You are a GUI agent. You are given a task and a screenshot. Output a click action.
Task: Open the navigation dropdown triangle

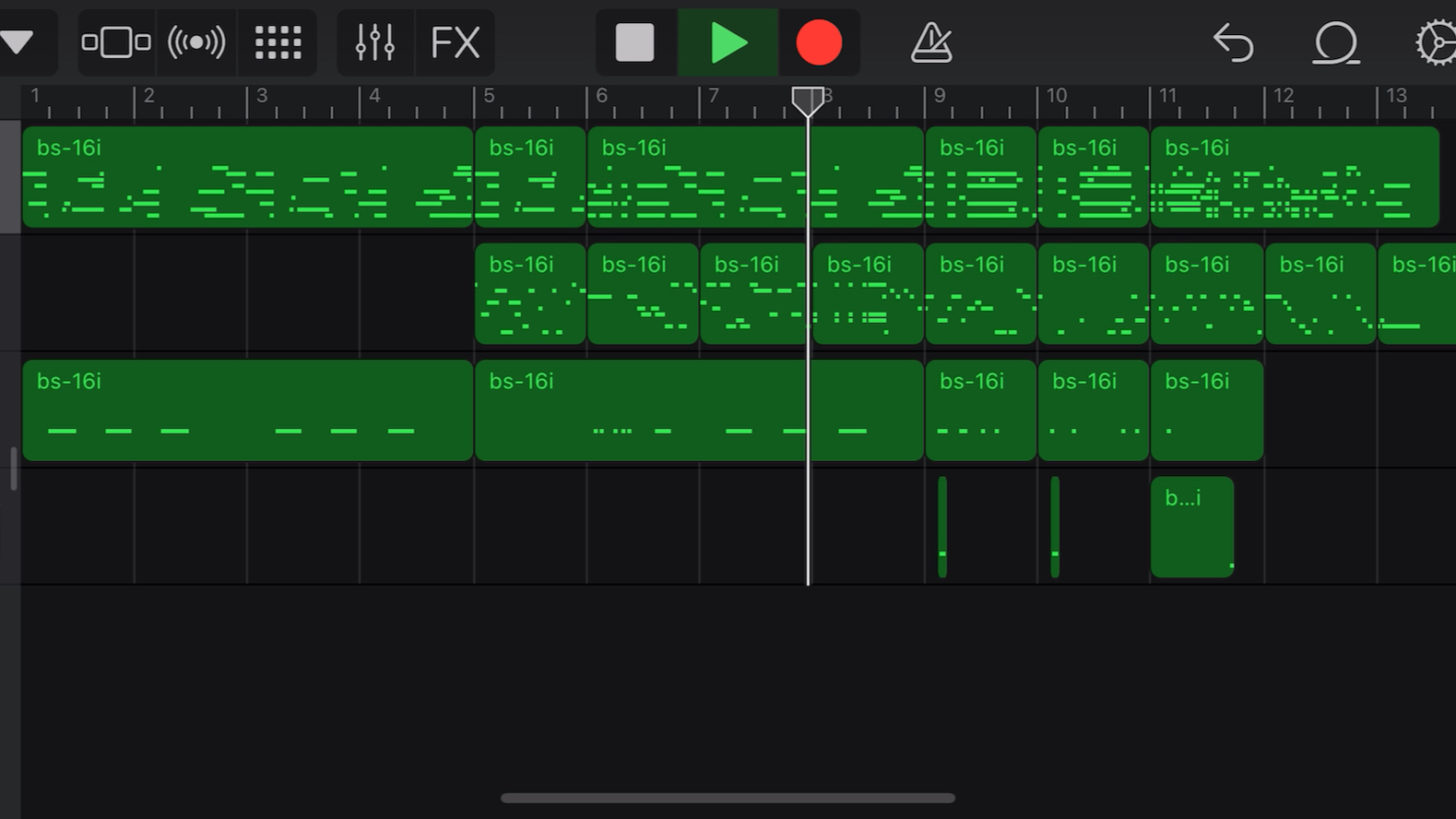(17, 42)
